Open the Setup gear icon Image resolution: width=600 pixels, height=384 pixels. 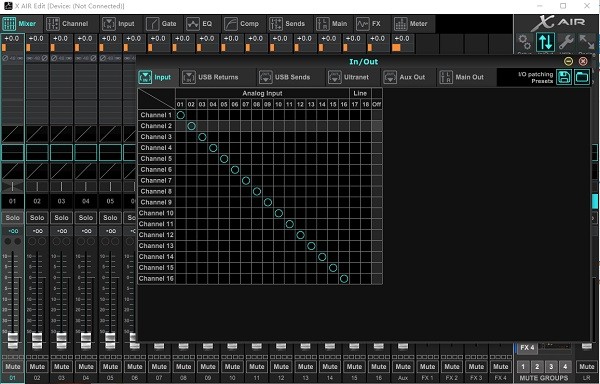point(525,42)
